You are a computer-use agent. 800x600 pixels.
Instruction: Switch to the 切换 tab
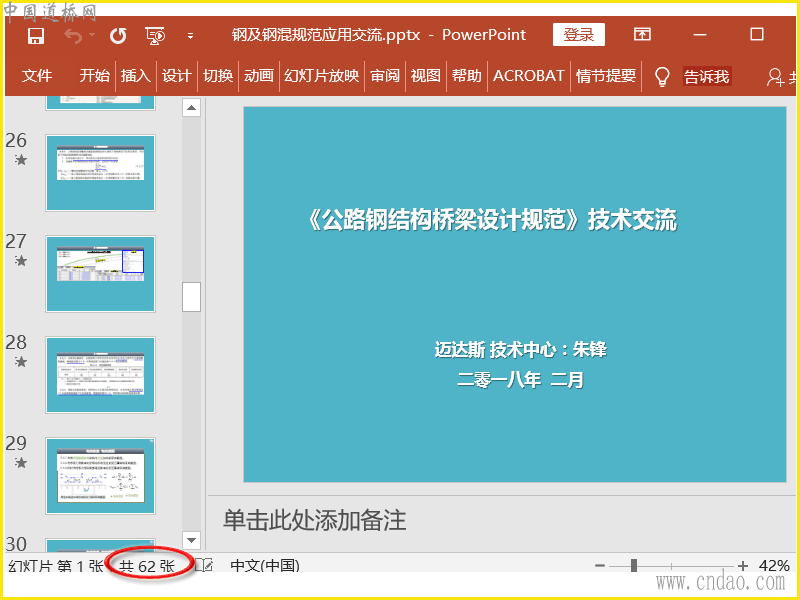point(218,76)
